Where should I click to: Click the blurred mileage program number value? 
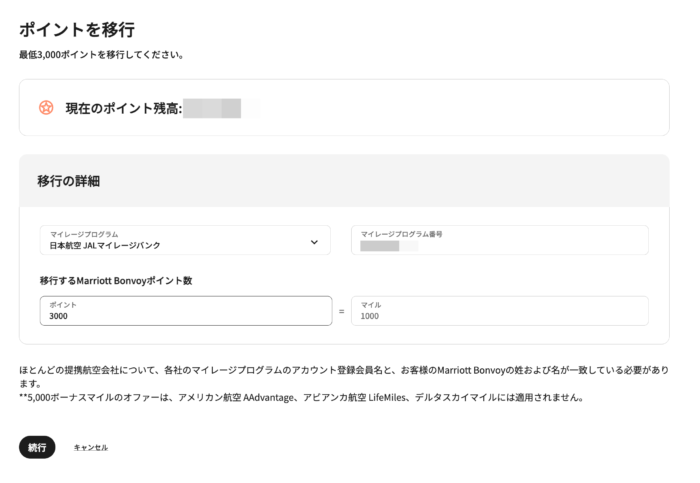(x=380, y=246)
